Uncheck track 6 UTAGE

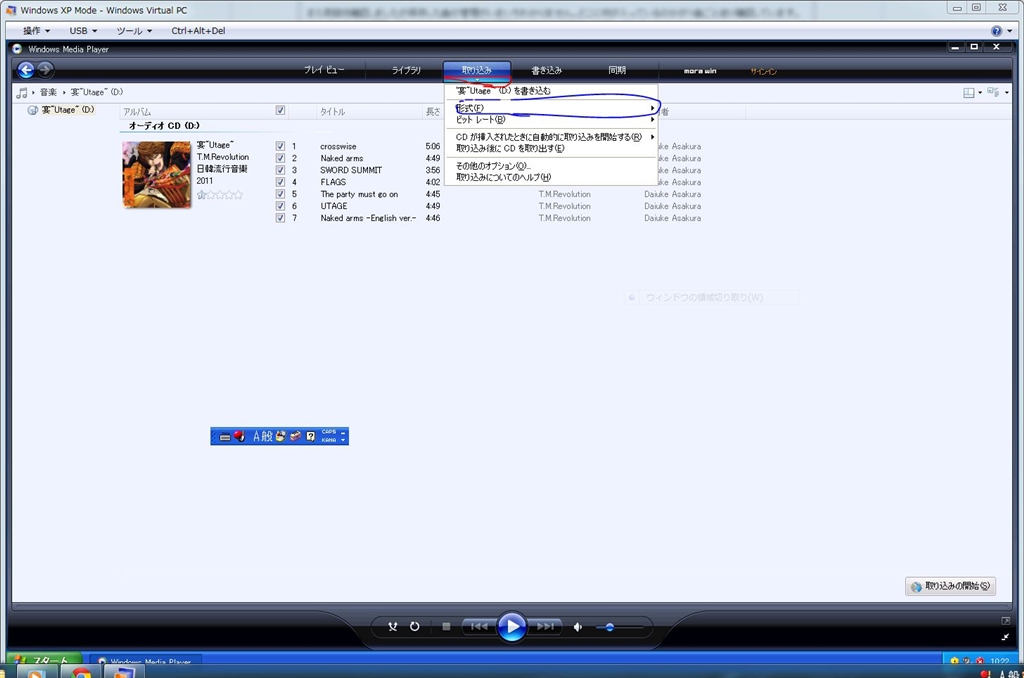coord(280,206)
